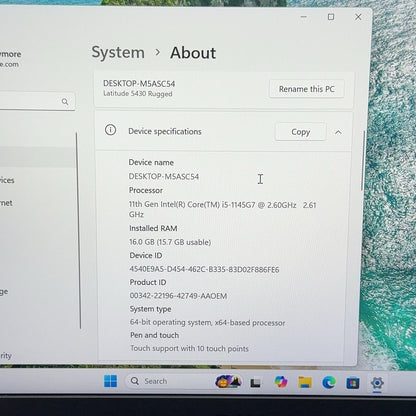Click the Rename this PC button

pyautogui.click(x=306, y=89)
